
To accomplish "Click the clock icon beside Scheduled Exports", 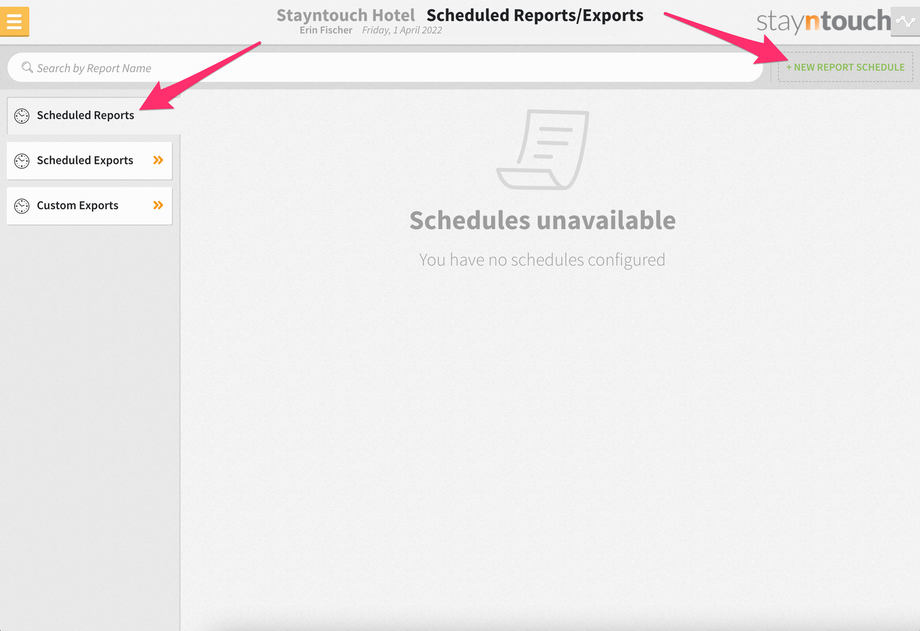I will tap(22, 161).
